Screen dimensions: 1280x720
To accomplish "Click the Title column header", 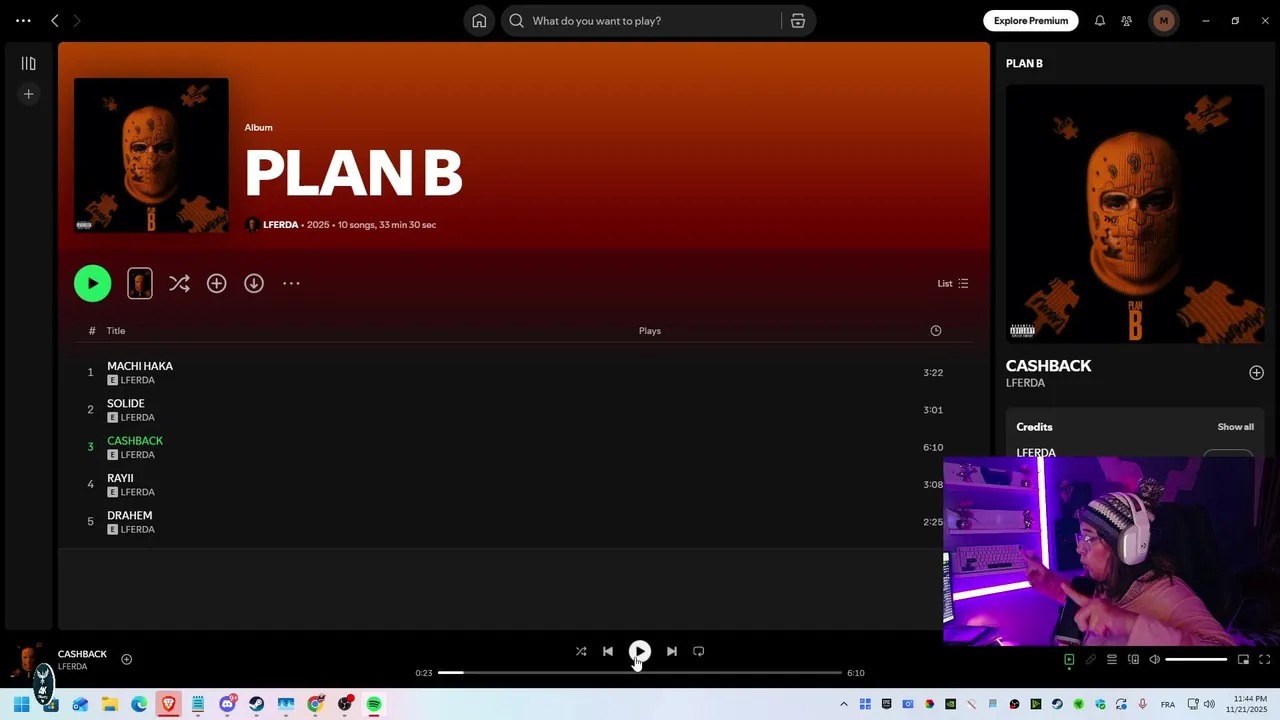I will click(x=116, y=331).
